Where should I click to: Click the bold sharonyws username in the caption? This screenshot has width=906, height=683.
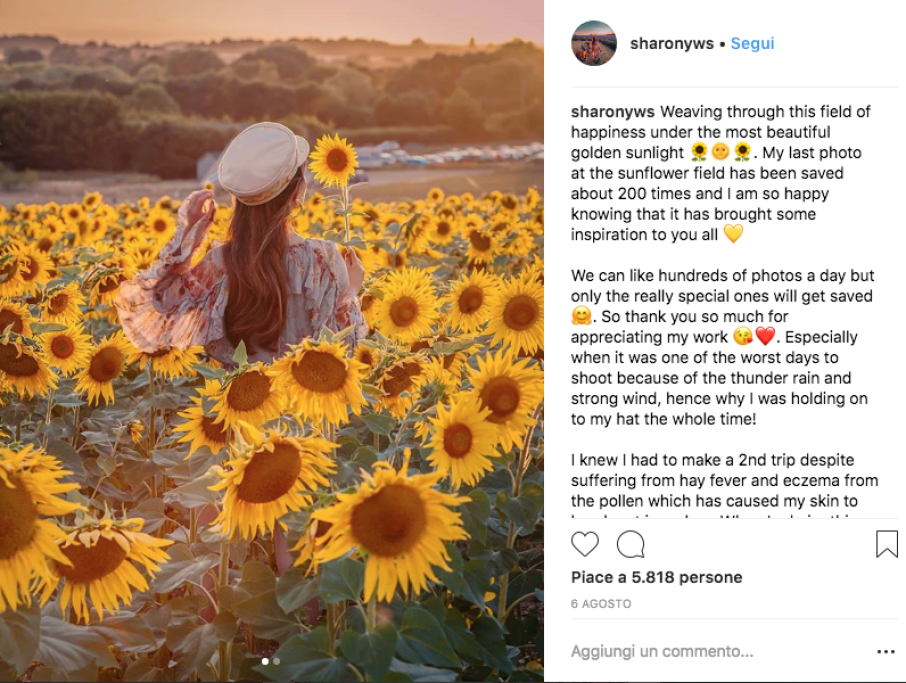pyautogui.click(x=613, y=112)
